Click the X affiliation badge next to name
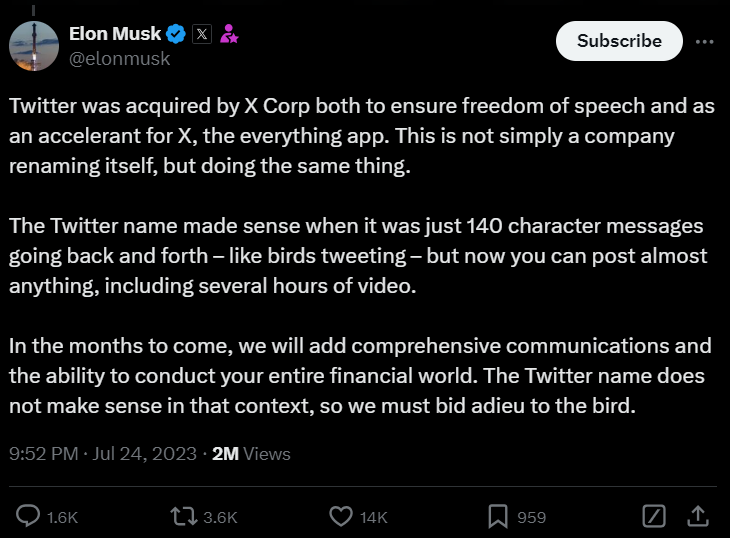 pos(203,34)
